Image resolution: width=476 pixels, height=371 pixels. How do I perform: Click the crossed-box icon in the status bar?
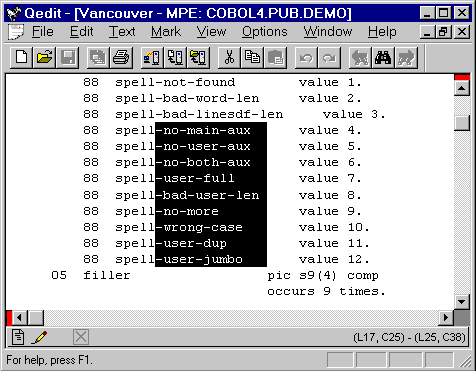tap(81, 337)
